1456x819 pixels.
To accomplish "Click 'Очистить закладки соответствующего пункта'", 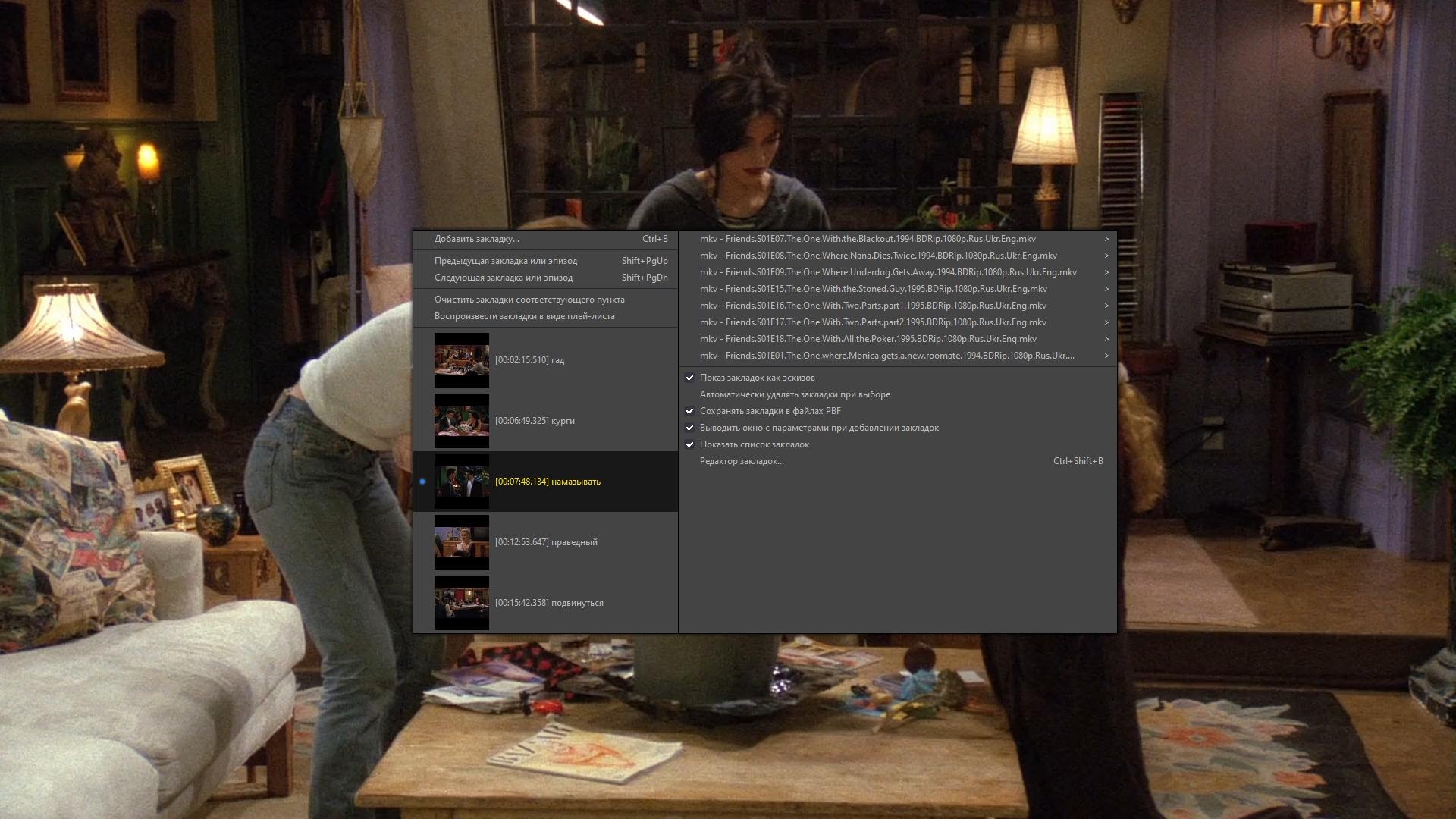I will (x=529, y=300).
